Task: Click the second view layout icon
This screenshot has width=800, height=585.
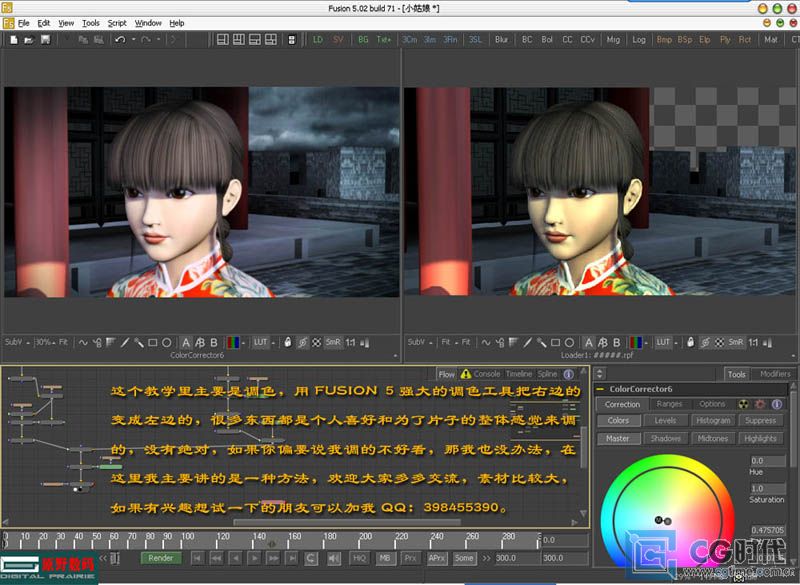Action: pos(239,40)
